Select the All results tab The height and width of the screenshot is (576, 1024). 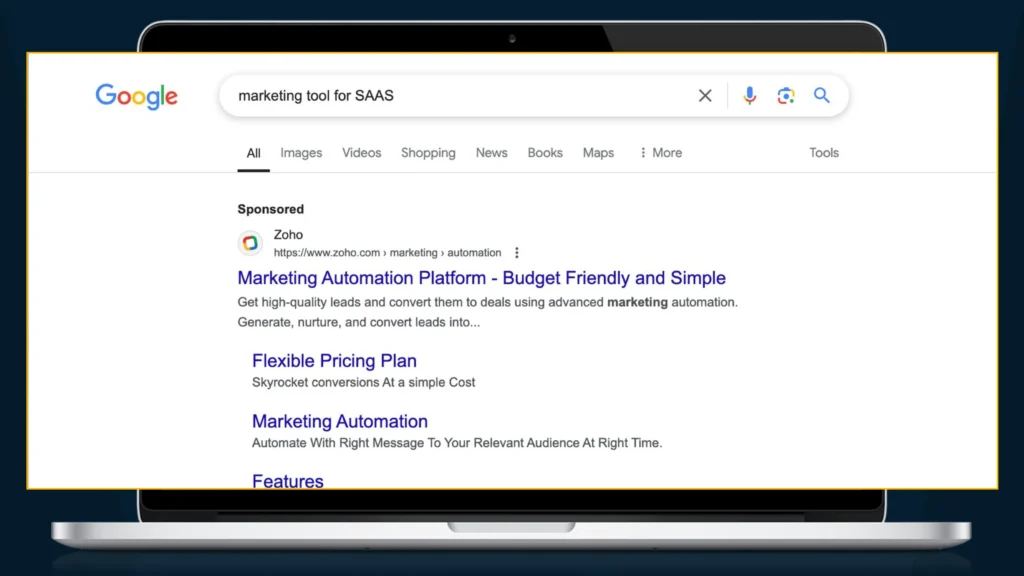tap(253, 153)
